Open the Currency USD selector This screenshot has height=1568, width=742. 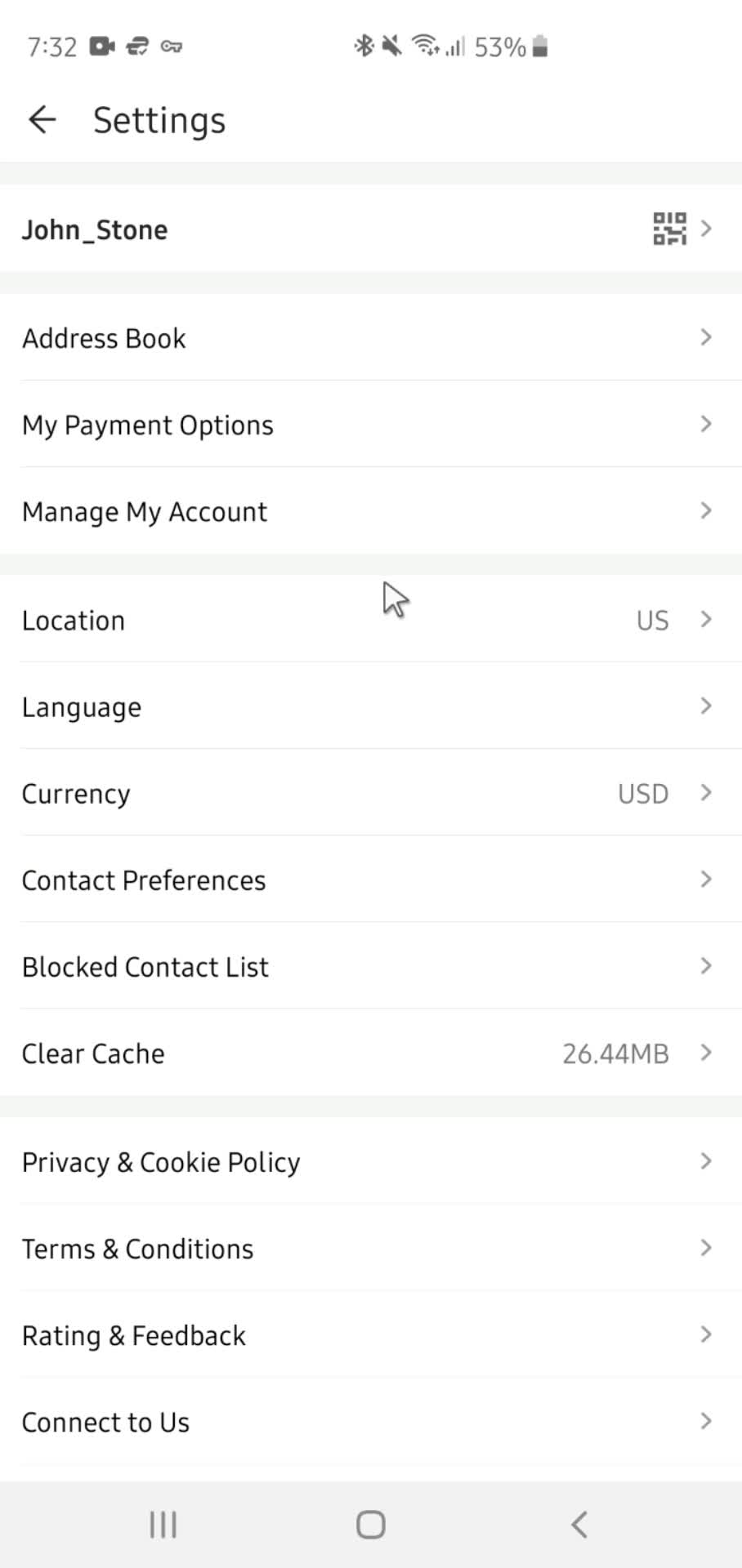click(x=371, y=792)
